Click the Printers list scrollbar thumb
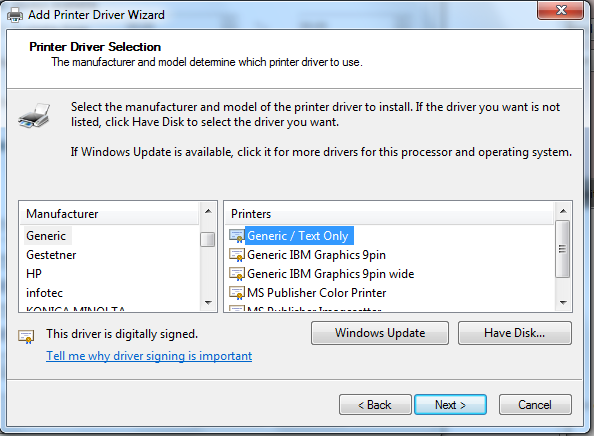The height and width of the screenshot is (436, 594). [563, 249]
